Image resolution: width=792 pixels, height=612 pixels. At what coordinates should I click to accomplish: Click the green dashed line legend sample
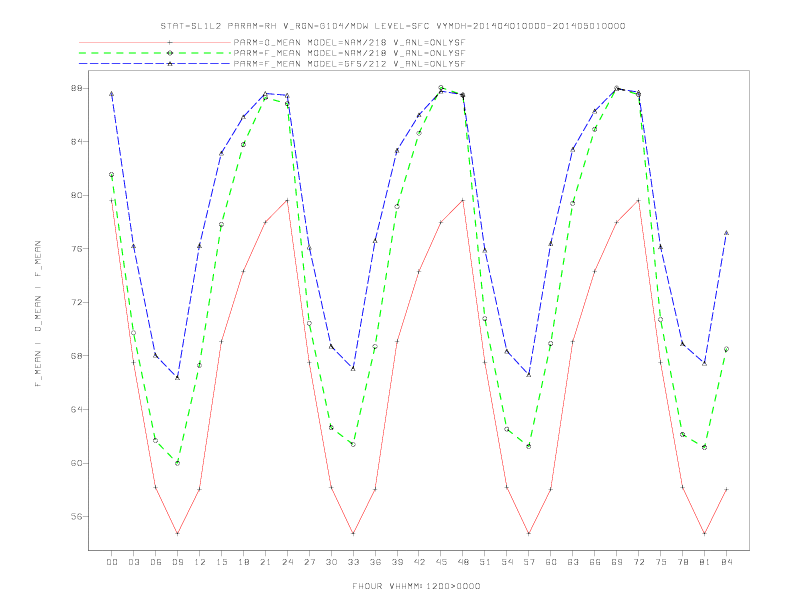[155, 53]
